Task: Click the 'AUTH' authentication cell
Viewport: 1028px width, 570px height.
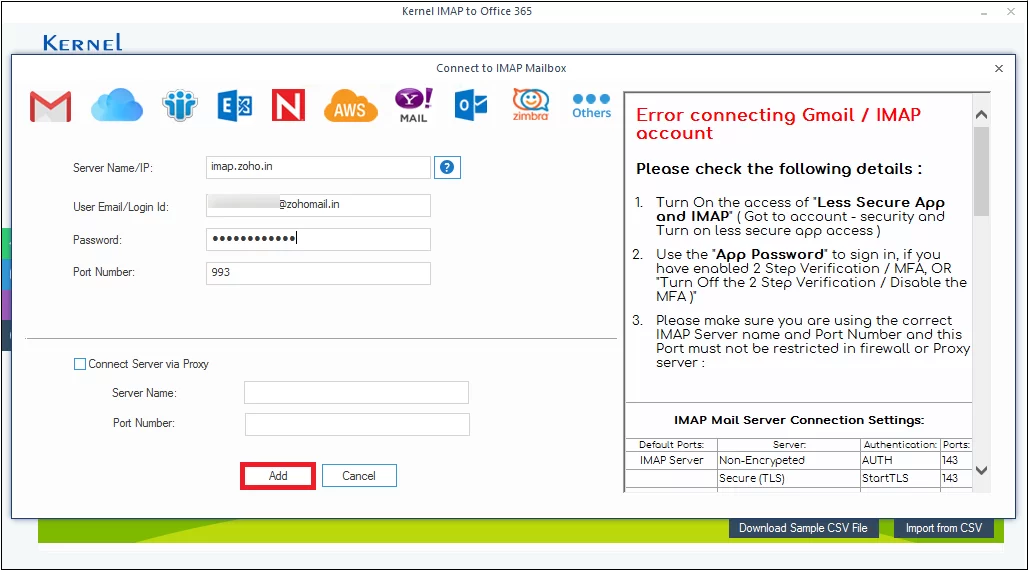Action: (x=900, y=460)
